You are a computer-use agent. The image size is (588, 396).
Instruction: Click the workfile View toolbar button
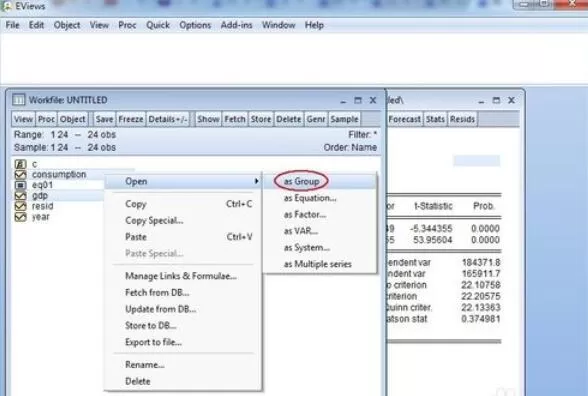23,119
